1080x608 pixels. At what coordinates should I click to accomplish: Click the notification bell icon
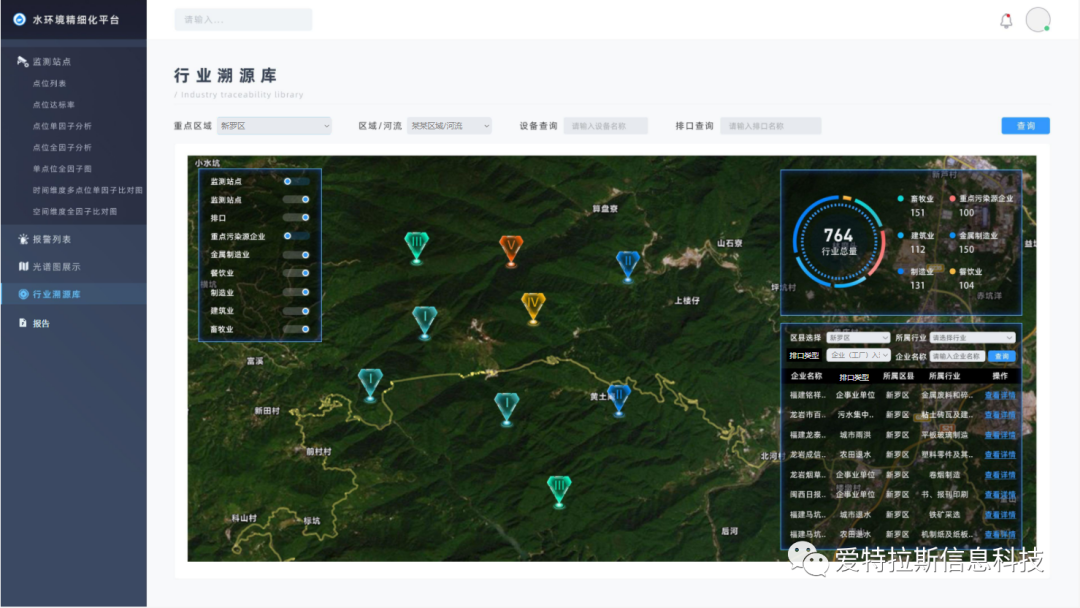[1006, 21]
